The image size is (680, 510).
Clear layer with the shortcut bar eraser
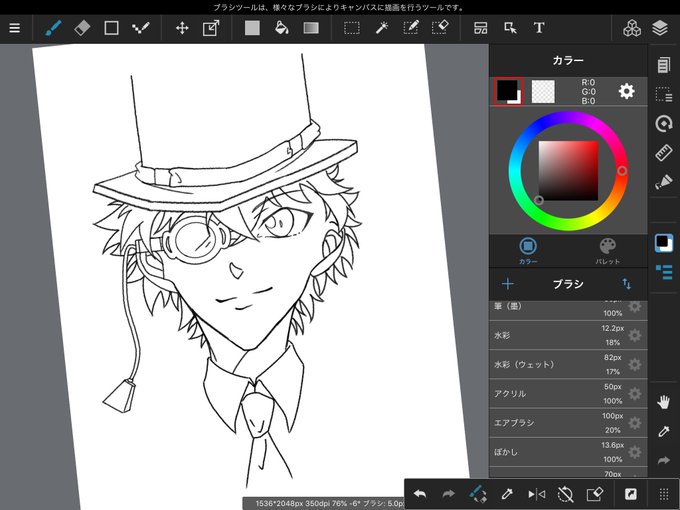(x=595, y=494)
